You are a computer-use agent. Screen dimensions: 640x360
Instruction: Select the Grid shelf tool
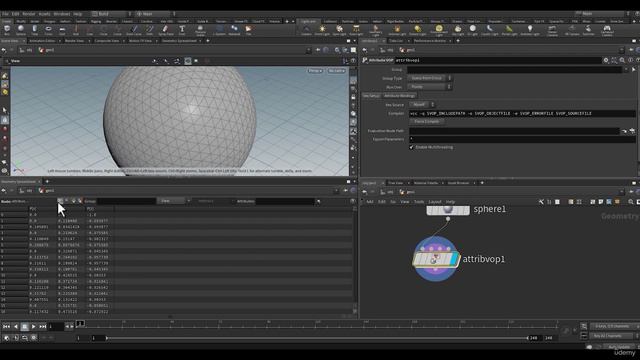point(62,30)
